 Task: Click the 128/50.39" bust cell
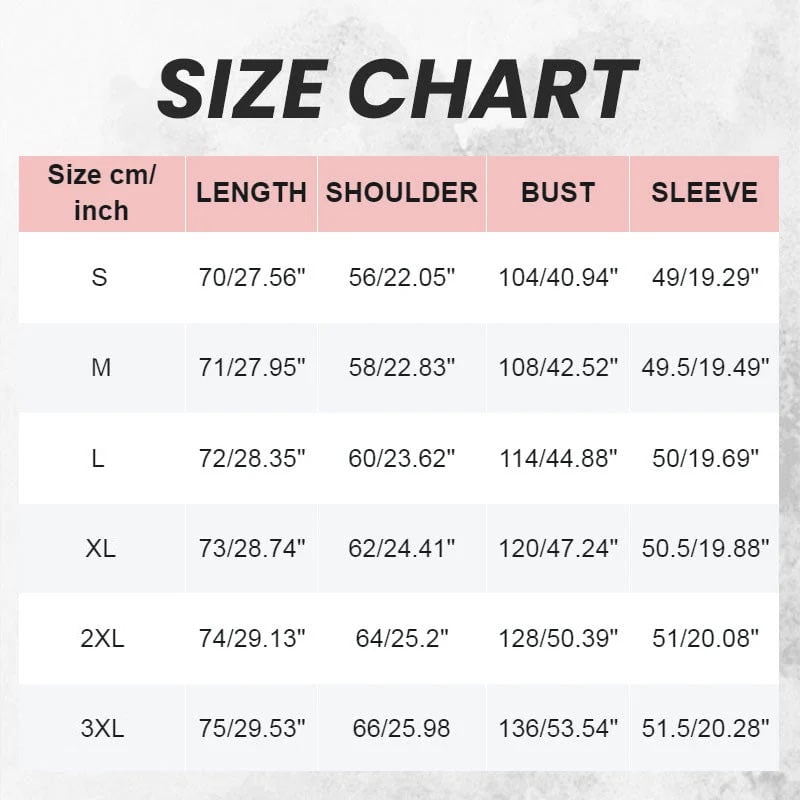tap(558, 638)
